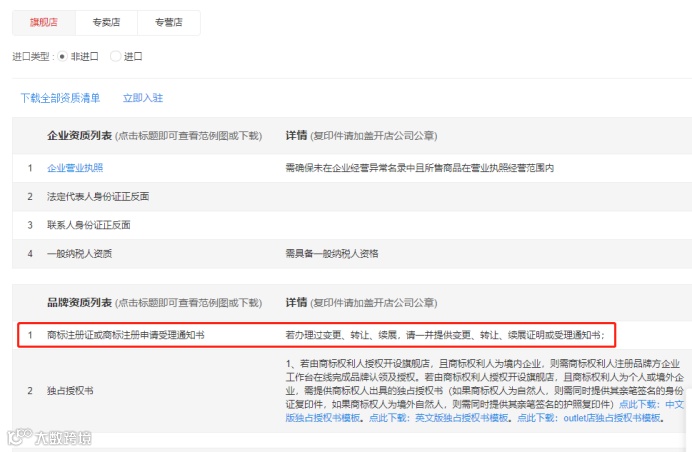Open the 企业营业执照 sample link

75,168
